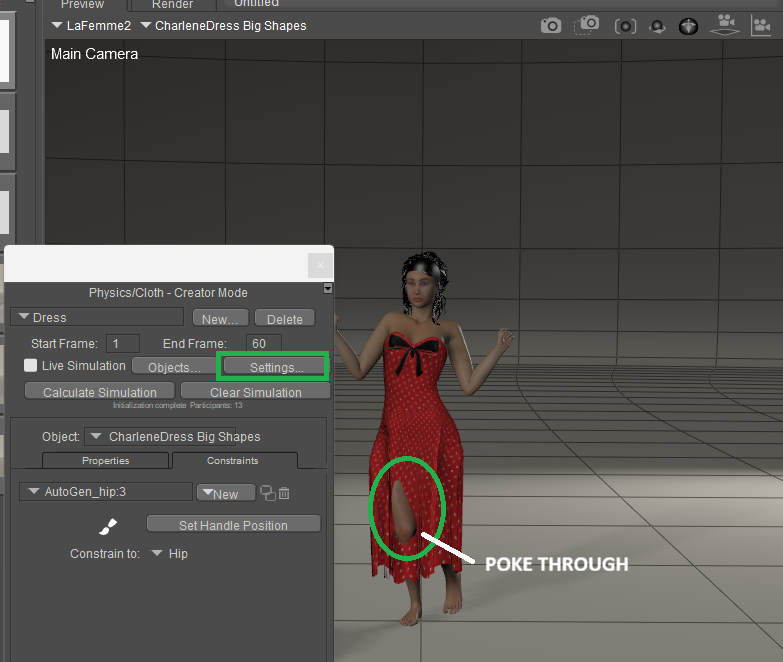Switch to the Properties tab
The height and width of the screenshot is (662, 783).
[105, 461]
